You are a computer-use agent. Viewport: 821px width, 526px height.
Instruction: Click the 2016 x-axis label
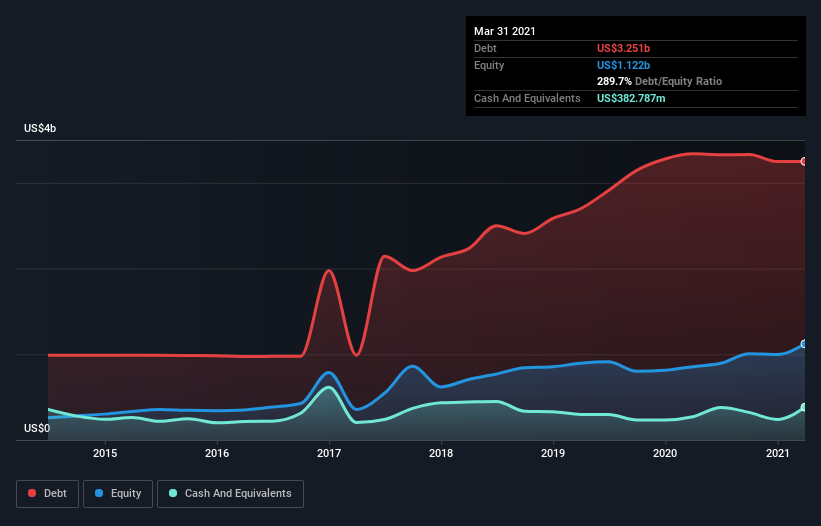click(x=217, y=453)
